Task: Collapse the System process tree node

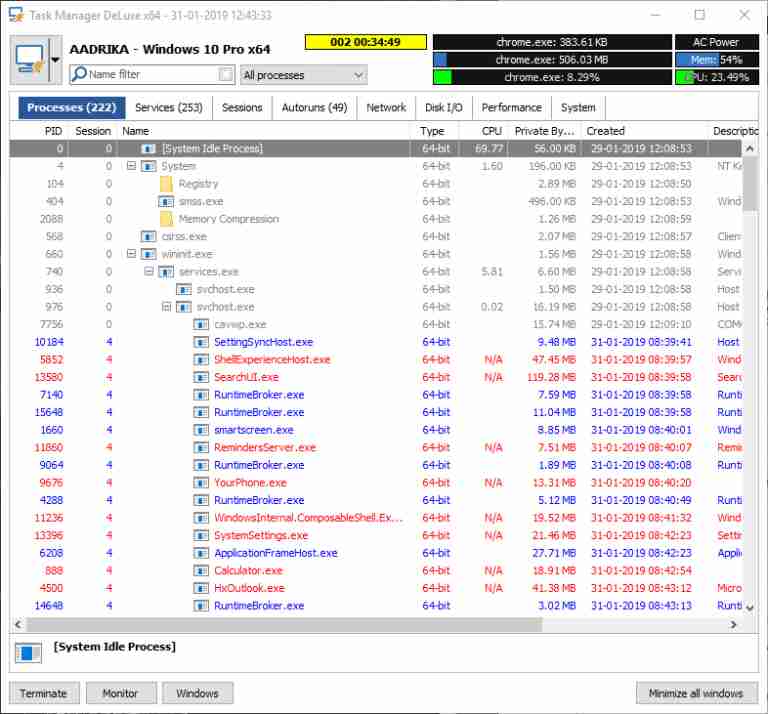Action: point(131,166)
